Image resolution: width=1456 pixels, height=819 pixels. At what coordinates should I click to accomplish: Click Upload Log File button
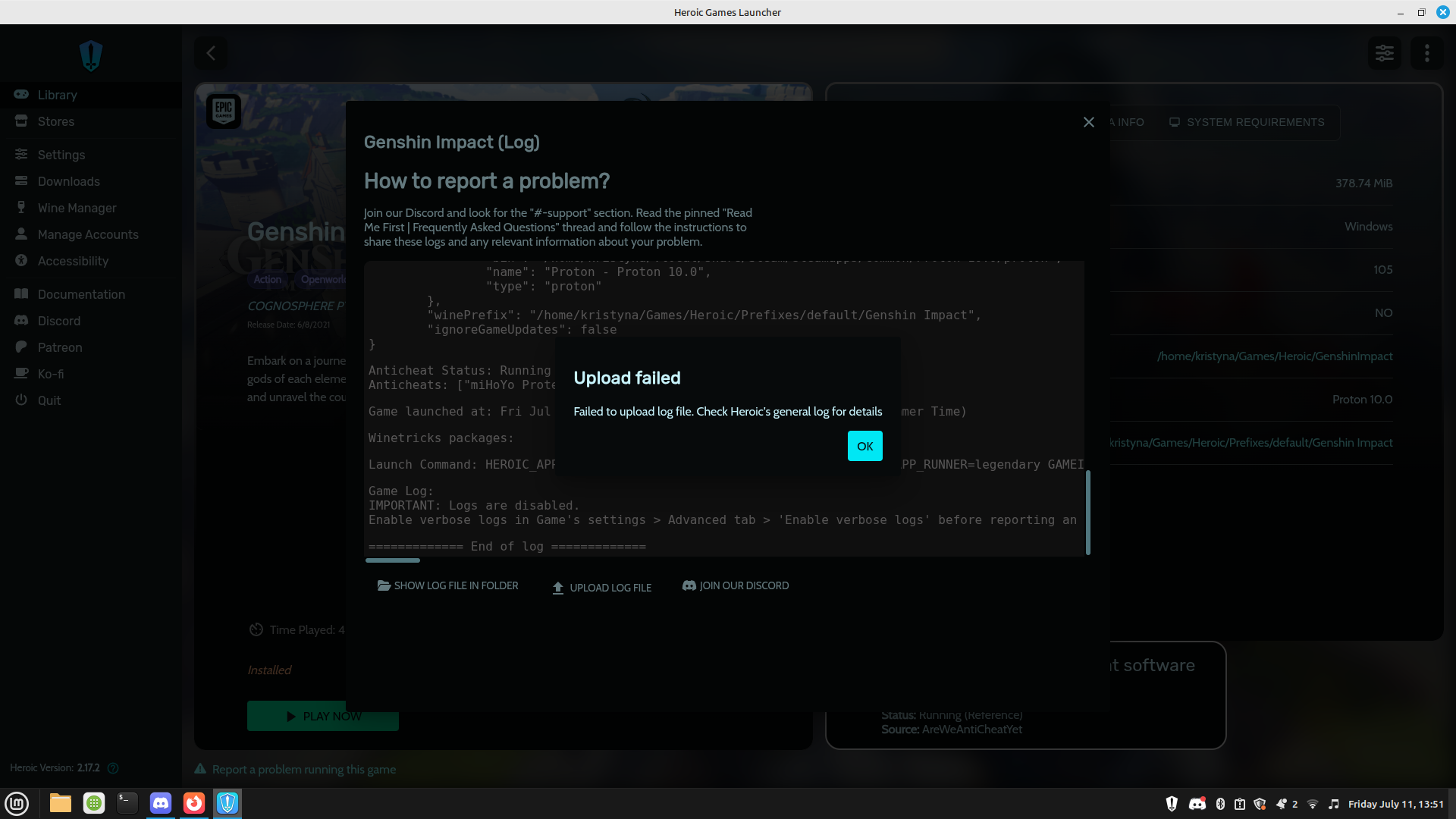tap(602, 588)
